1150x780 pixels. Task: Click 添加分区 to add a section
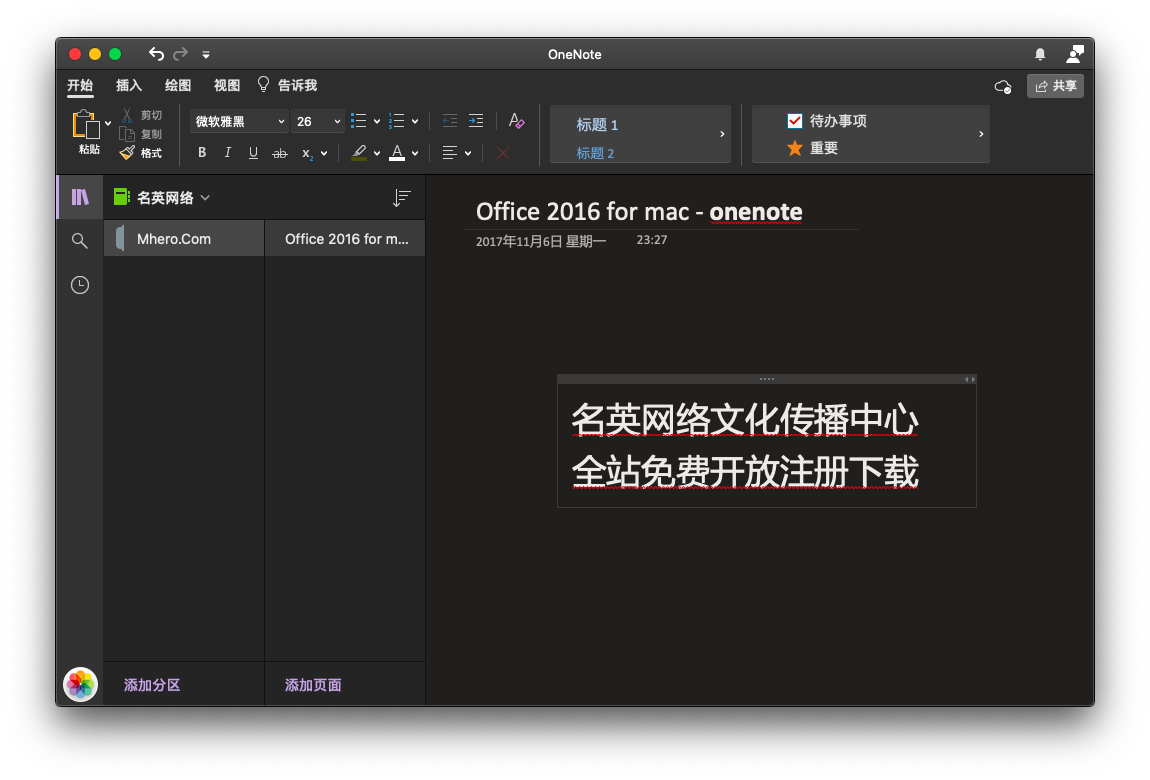(x=152, y=685)
